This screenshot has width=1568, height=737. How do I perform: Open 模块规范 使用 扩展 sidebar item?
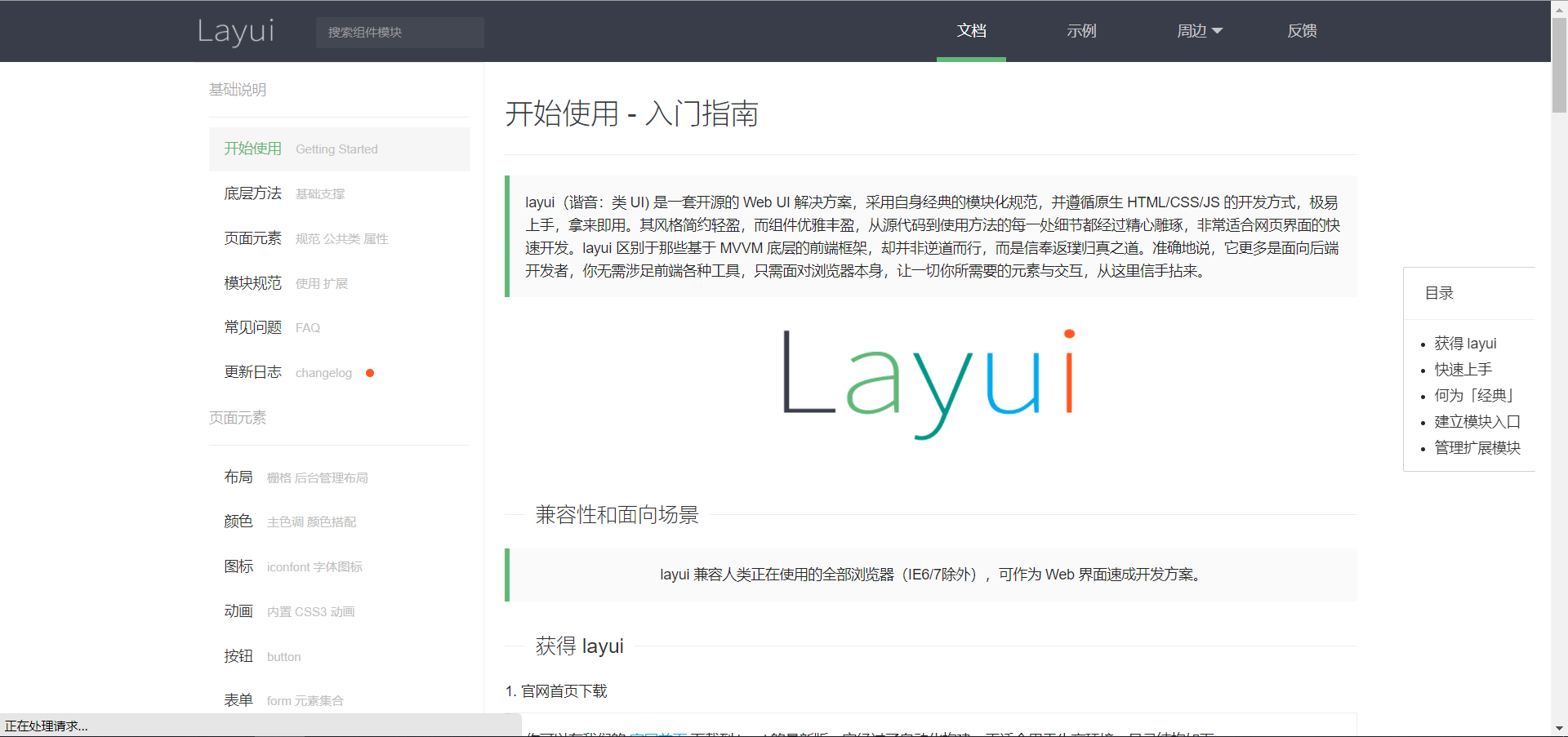coord(340,283)
